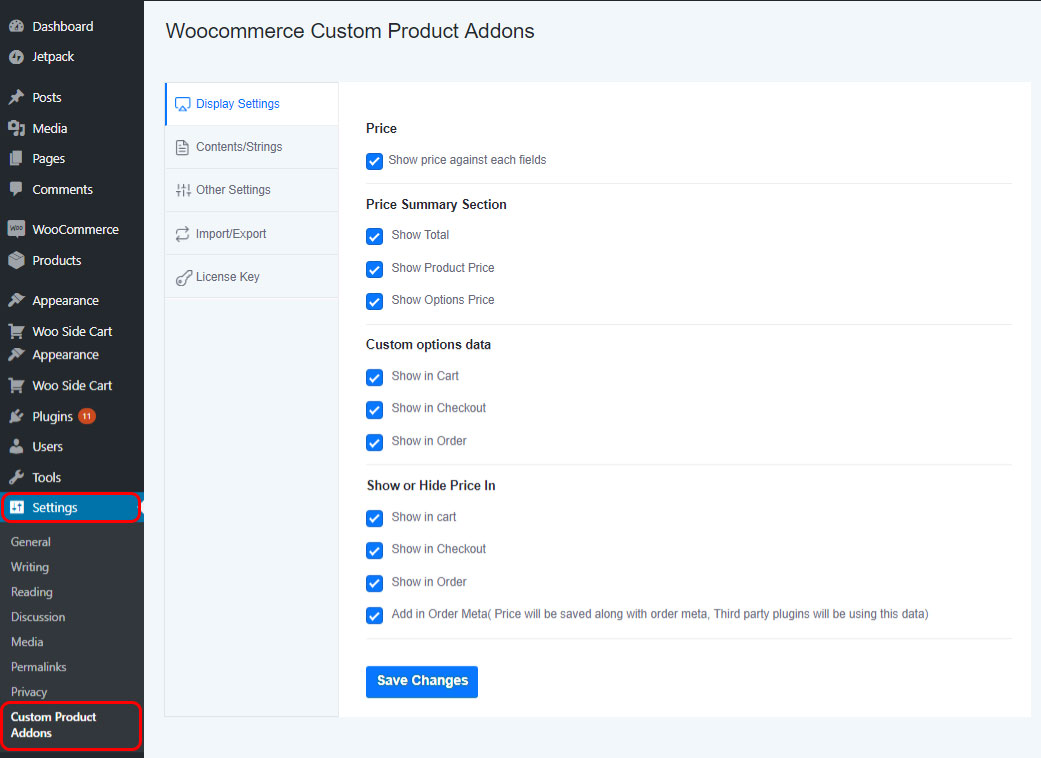
Task: Toggle Show in Cart under Custom options data
Action: pyautogui.click(x=374, y=378)
